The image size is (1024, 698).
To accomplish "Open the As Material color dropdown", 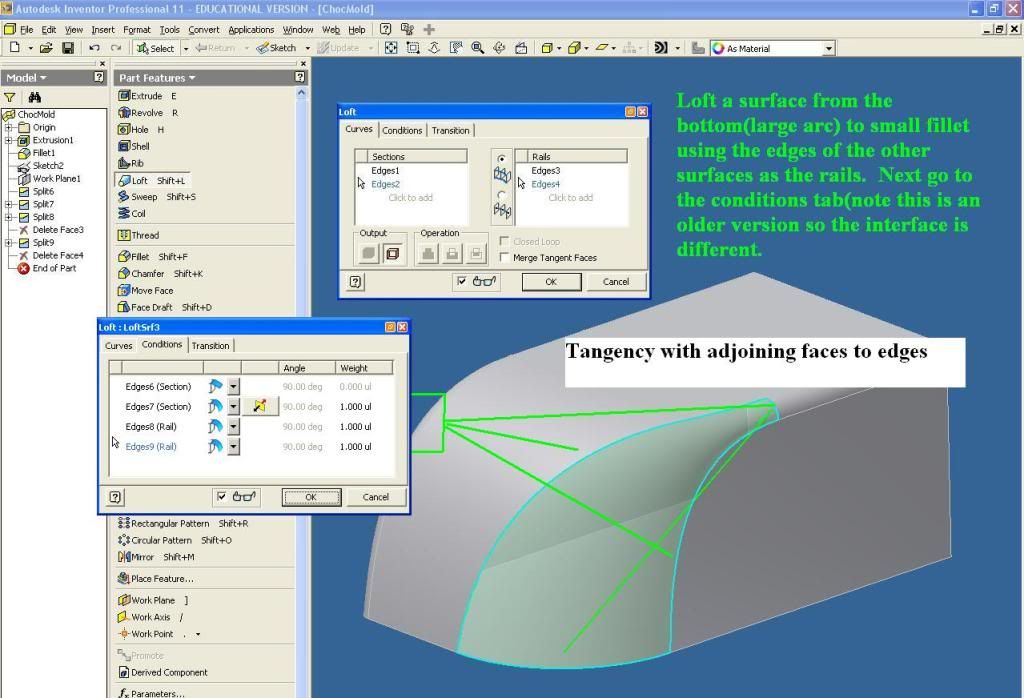I will (x=829, y=48).
